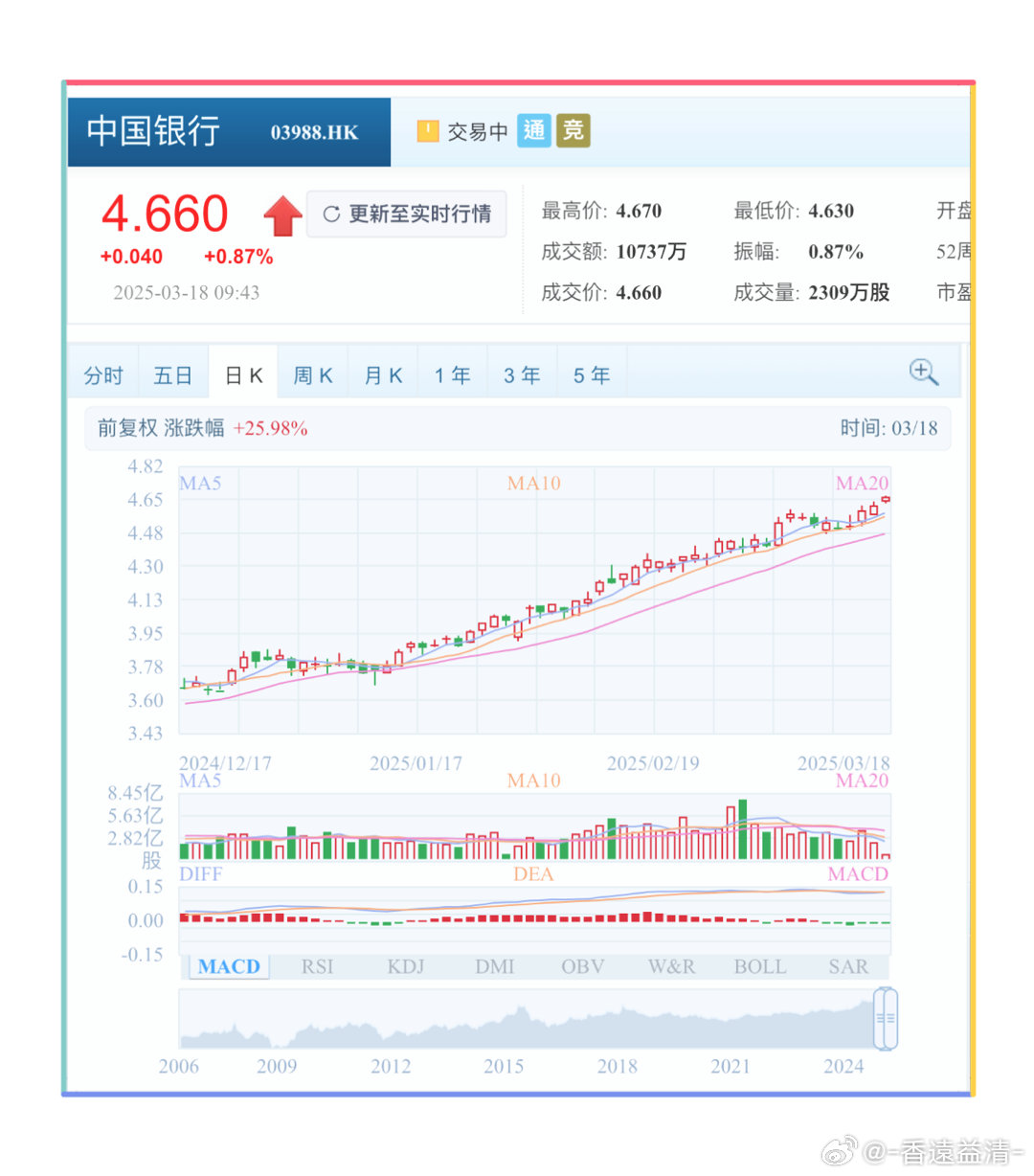The height and width of the screenshot is (1176, 1034).
Task: Click the stock code 03988.HK
Action: point(314,132)
